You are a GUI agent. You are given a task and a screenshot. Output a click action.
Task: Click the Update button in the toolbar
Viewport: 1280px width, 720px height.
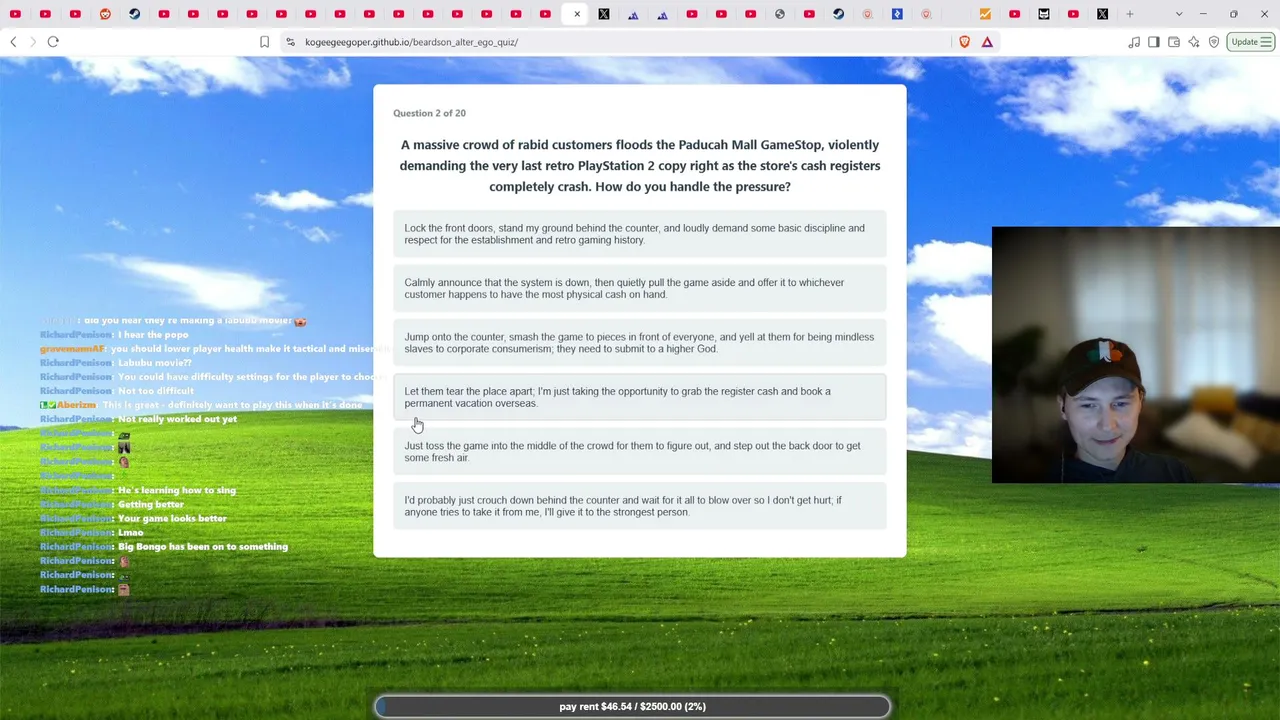1251,42
